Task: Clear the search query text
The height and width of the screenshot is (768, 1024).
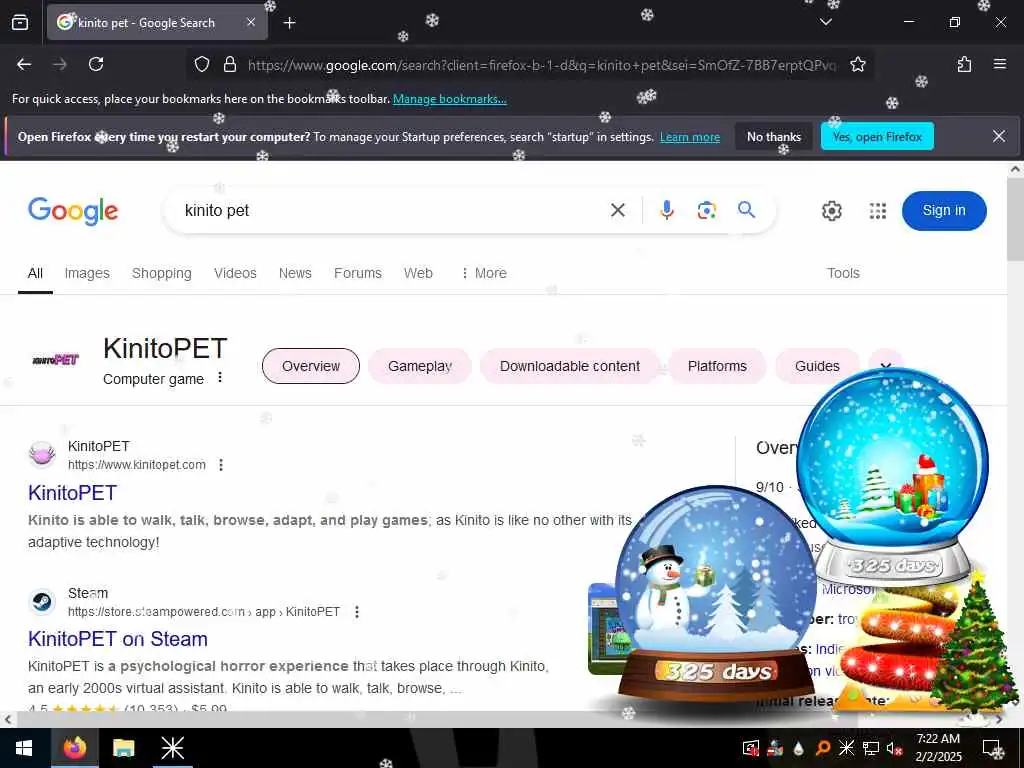Action: point(618,210)
